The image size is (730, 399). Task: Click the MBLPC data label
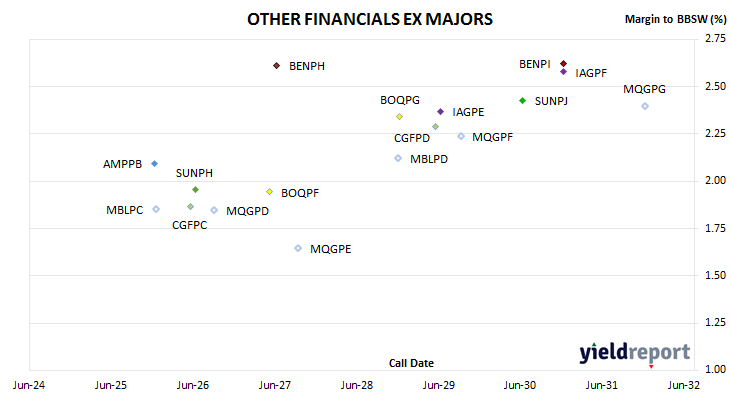[124, 210]
